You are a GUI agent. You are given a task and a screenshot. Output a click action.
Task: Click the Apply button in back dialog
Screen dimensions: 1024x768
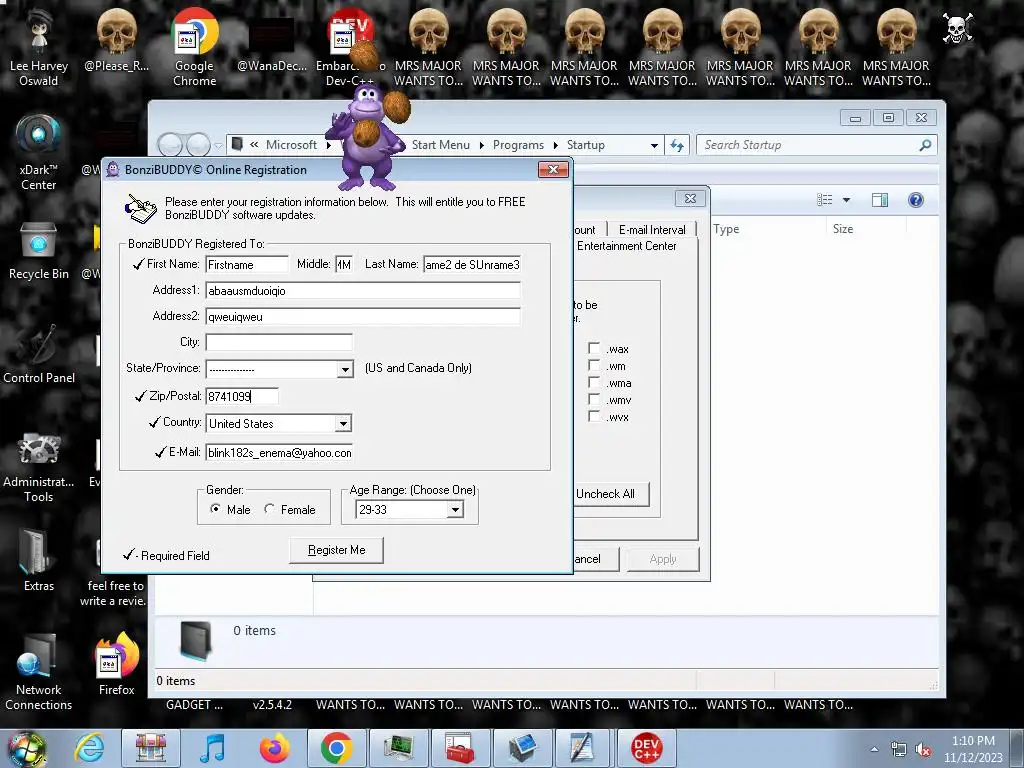coord(663,559)
